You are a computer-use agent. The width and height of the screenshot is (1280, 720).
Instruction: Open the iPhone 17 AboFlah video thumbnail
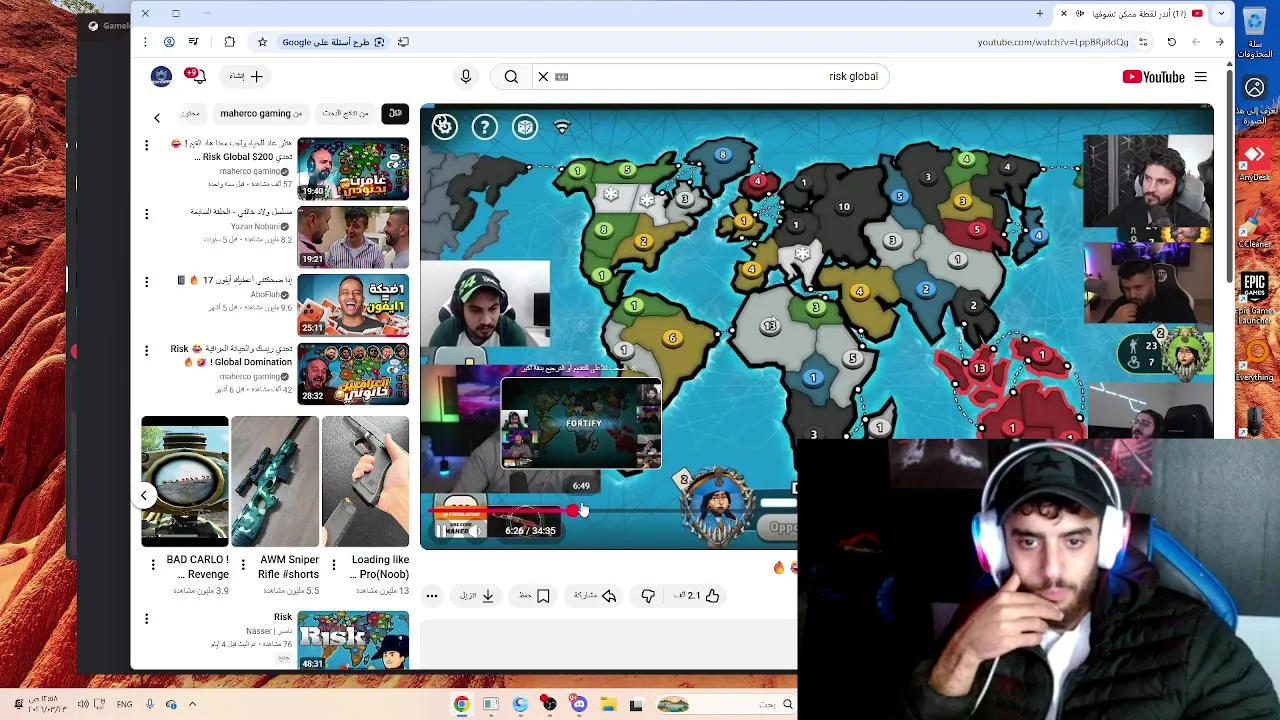tap(353, 305)
